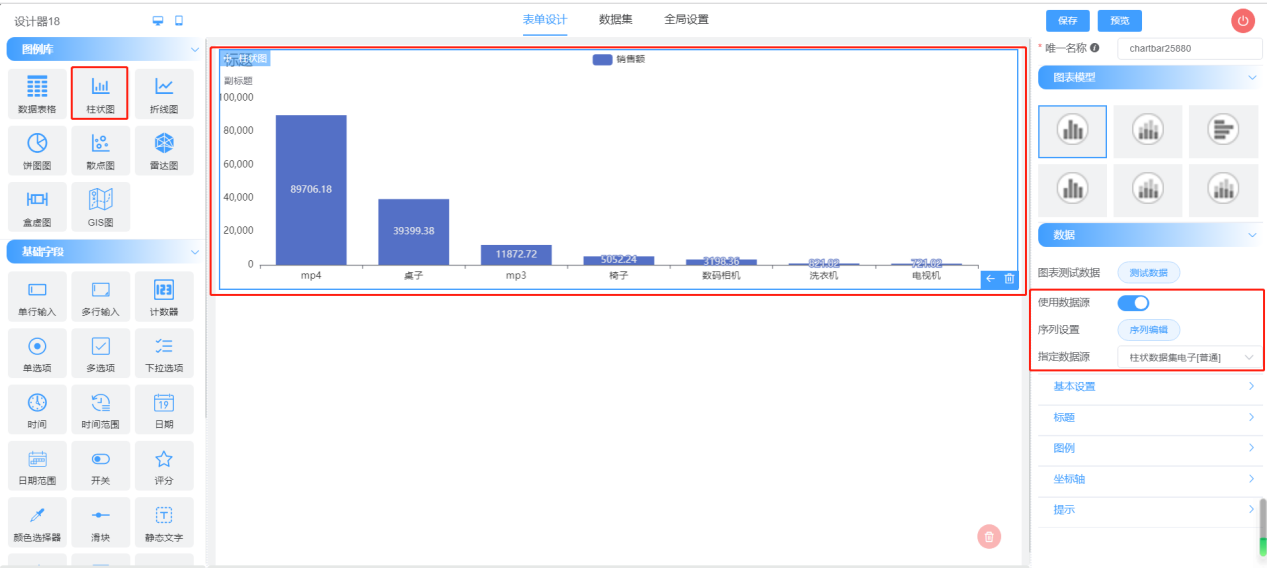The width and height of the screenshot is (1267, 568).
Task: Click the 预览 preview button
Action: click(1119, 20)
